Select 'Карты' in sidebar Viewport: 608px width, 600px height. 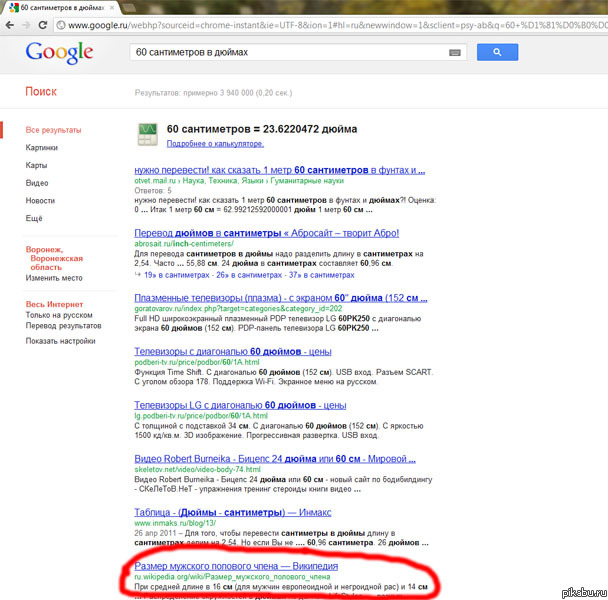click(37, 165)
